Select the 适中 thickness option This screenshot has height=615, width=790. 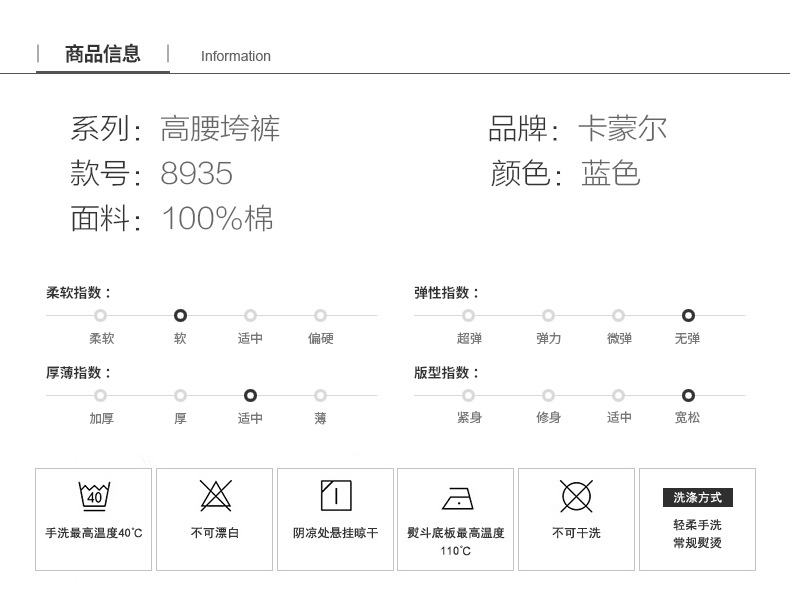250,395
